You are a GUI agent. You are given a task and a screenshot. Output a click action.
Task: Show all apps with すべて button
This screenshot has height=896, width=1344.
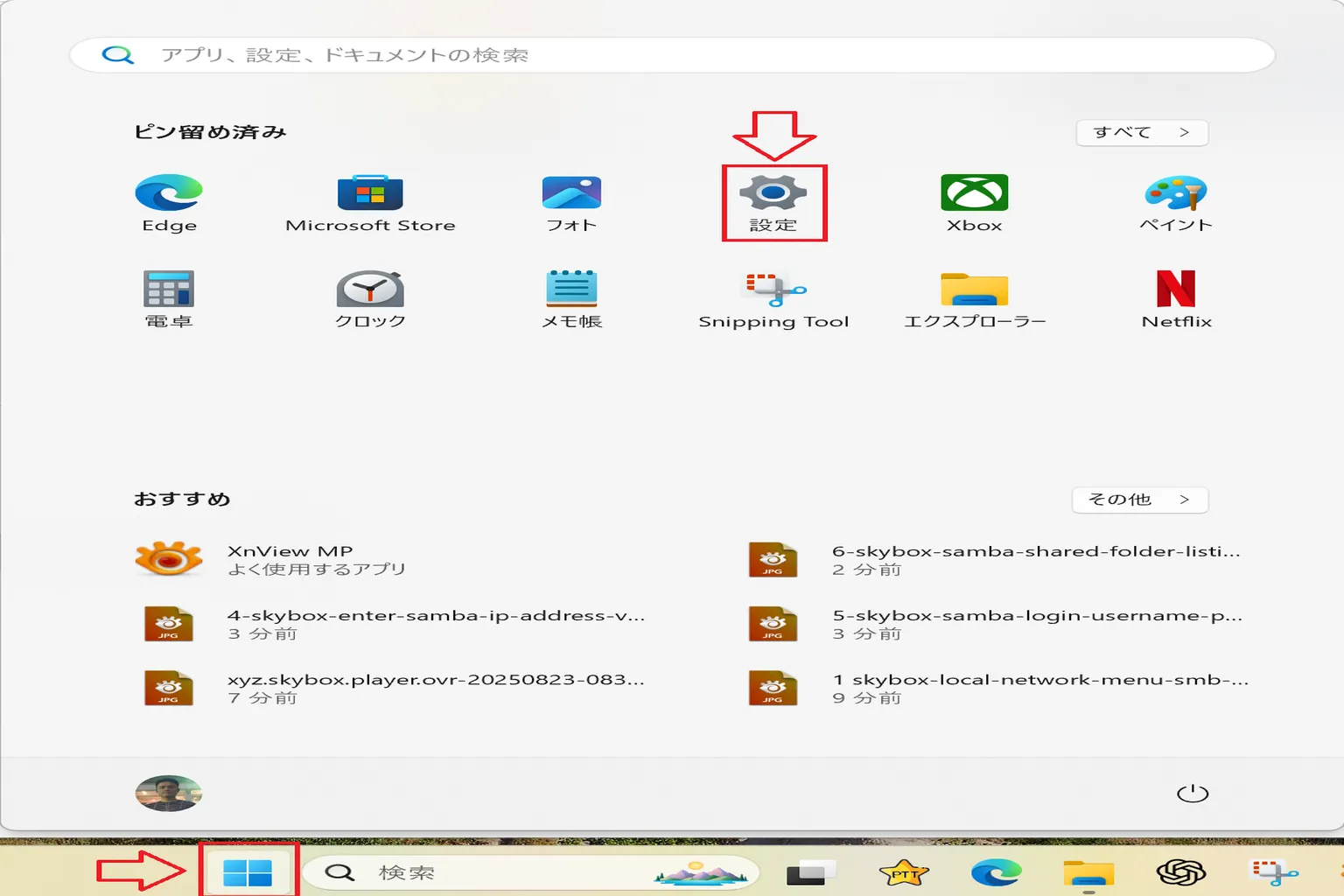click(x=1142, y=132)
